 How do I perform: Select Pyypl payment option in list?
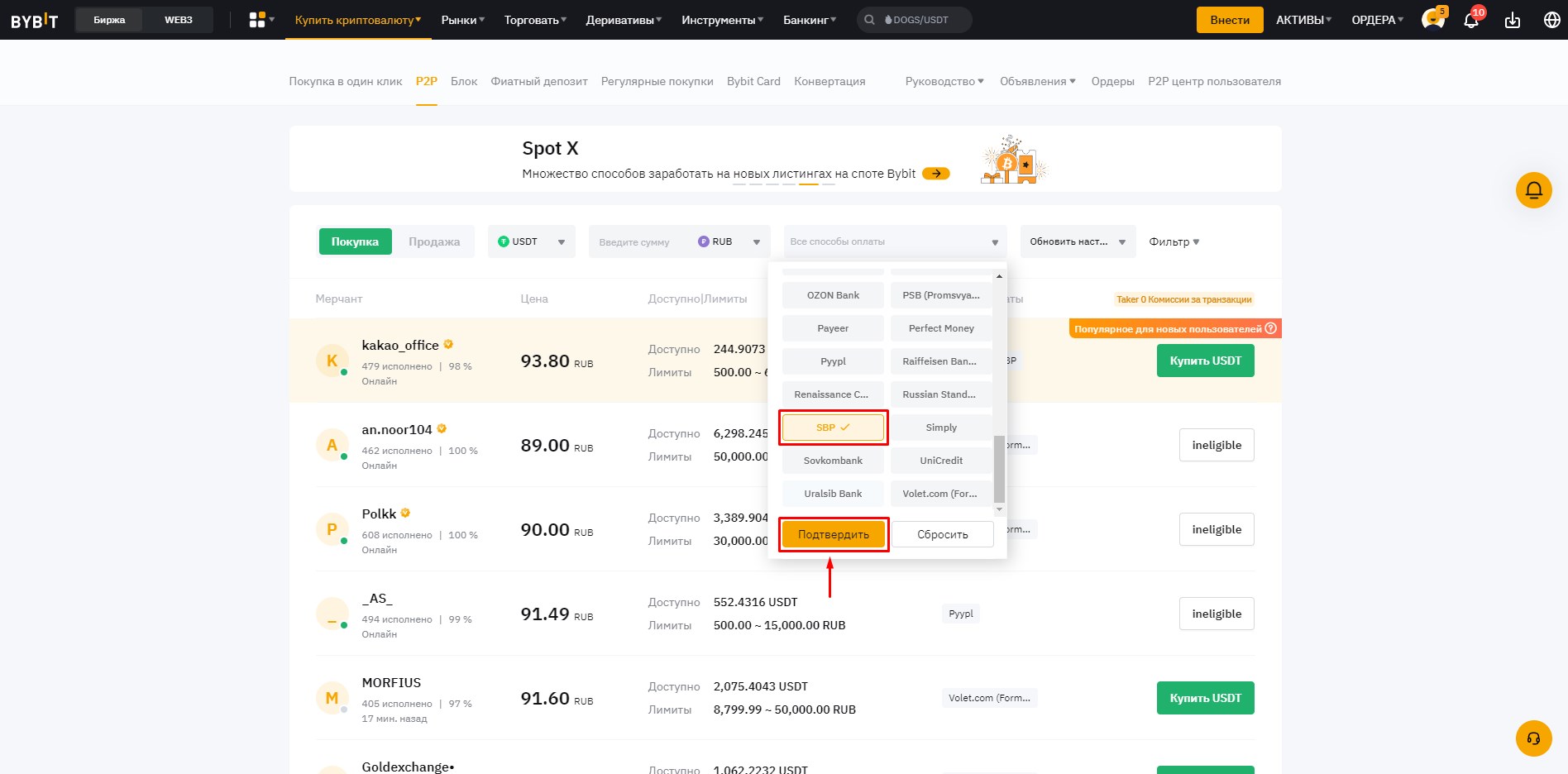tap(833, 361)
